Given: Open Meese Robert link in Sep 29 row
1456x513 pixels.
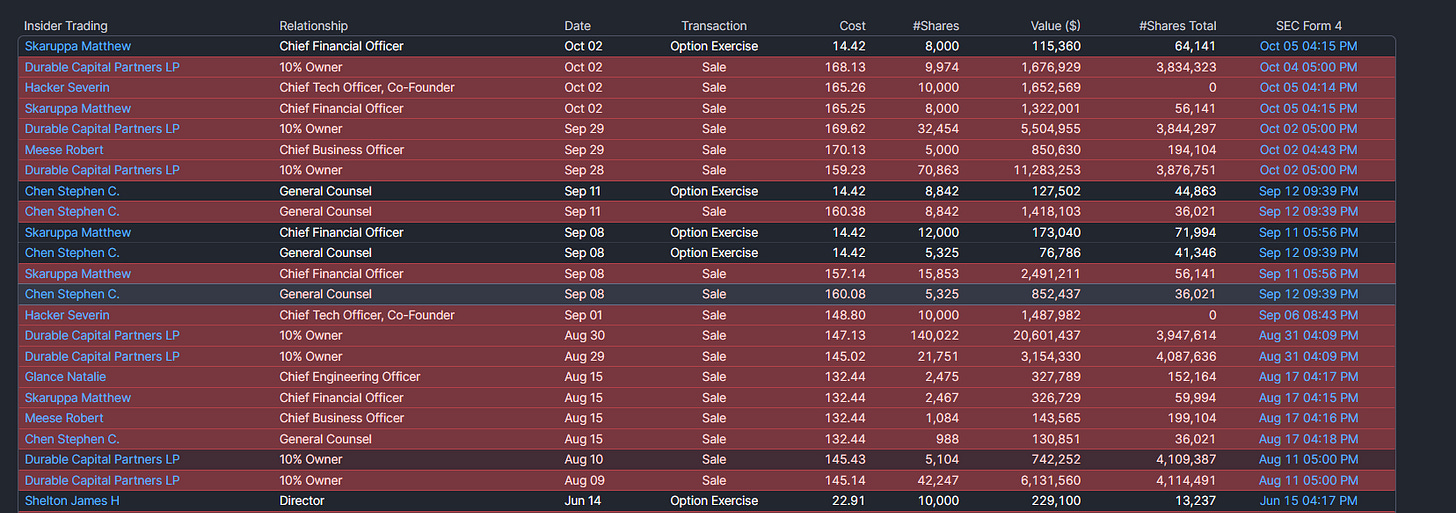Looking at the screenshot, I should click(x=64, y=150).
